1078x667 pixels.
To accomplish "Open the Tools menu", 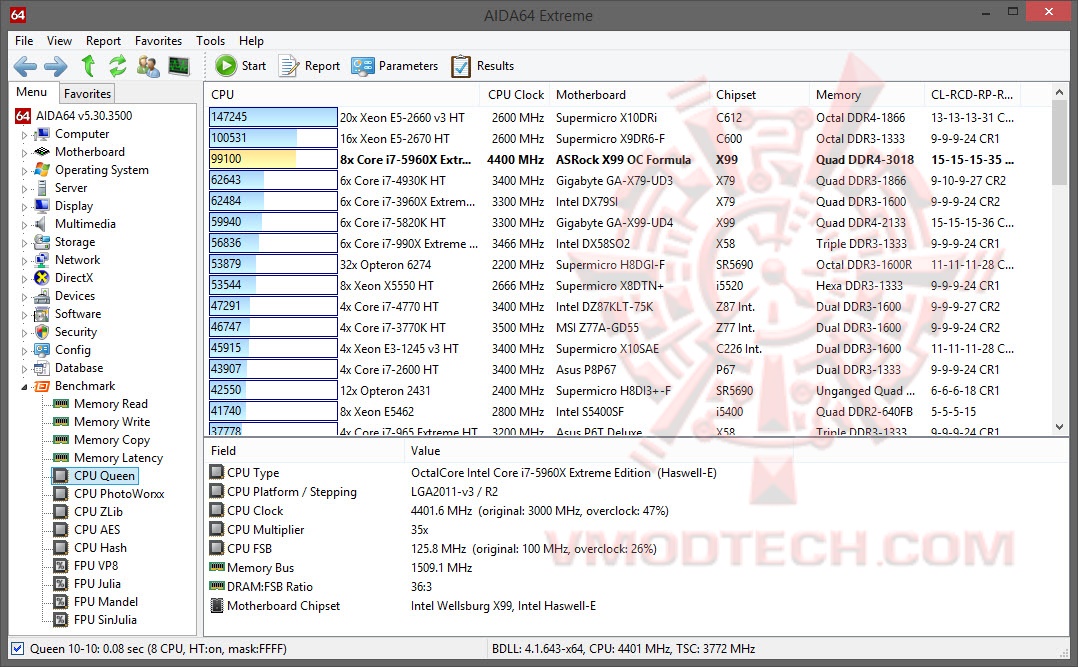I will (210, 41).
